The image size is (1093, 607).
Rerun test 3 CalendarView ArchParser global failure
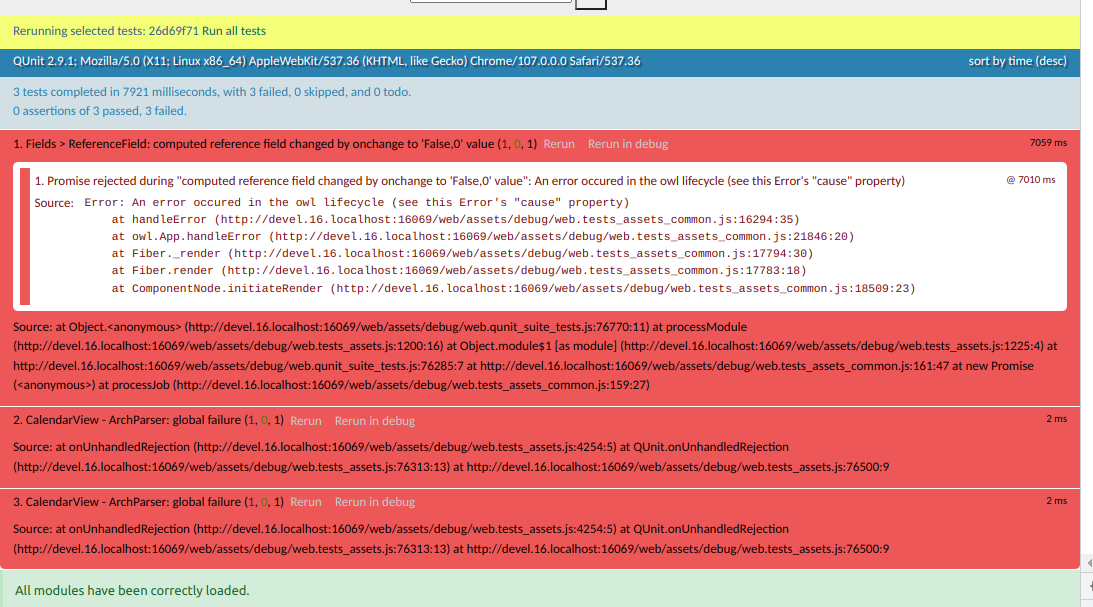(305, 502)
